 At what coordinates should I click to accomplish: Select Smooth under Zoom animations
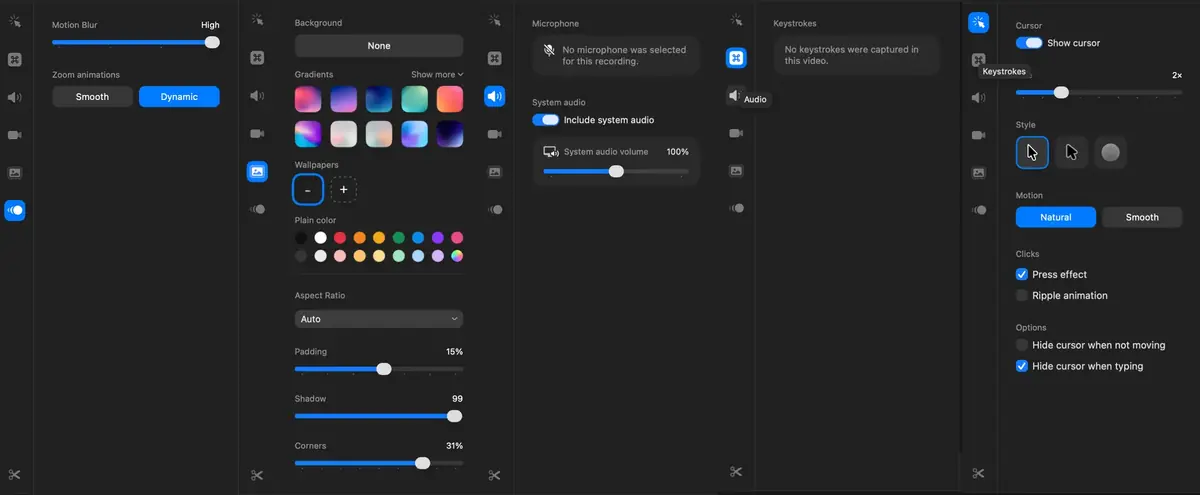[92, 97]
